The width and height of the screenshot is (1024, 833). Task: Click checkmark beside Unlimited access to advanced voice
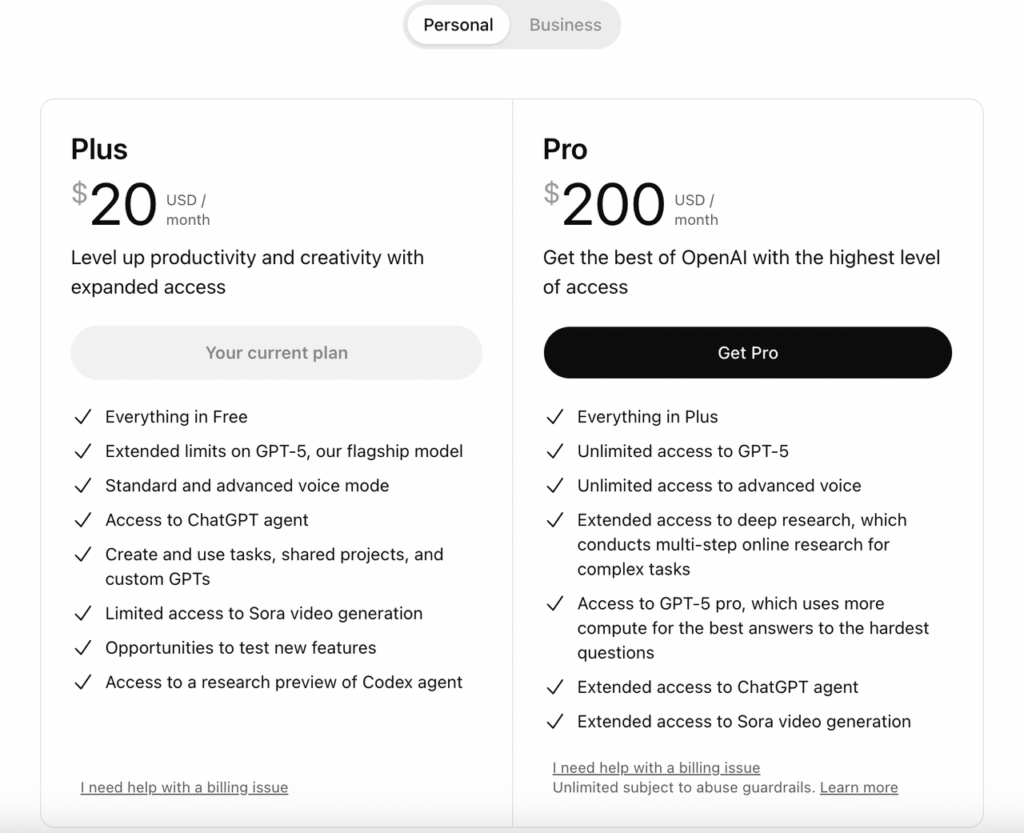(555, 486)
